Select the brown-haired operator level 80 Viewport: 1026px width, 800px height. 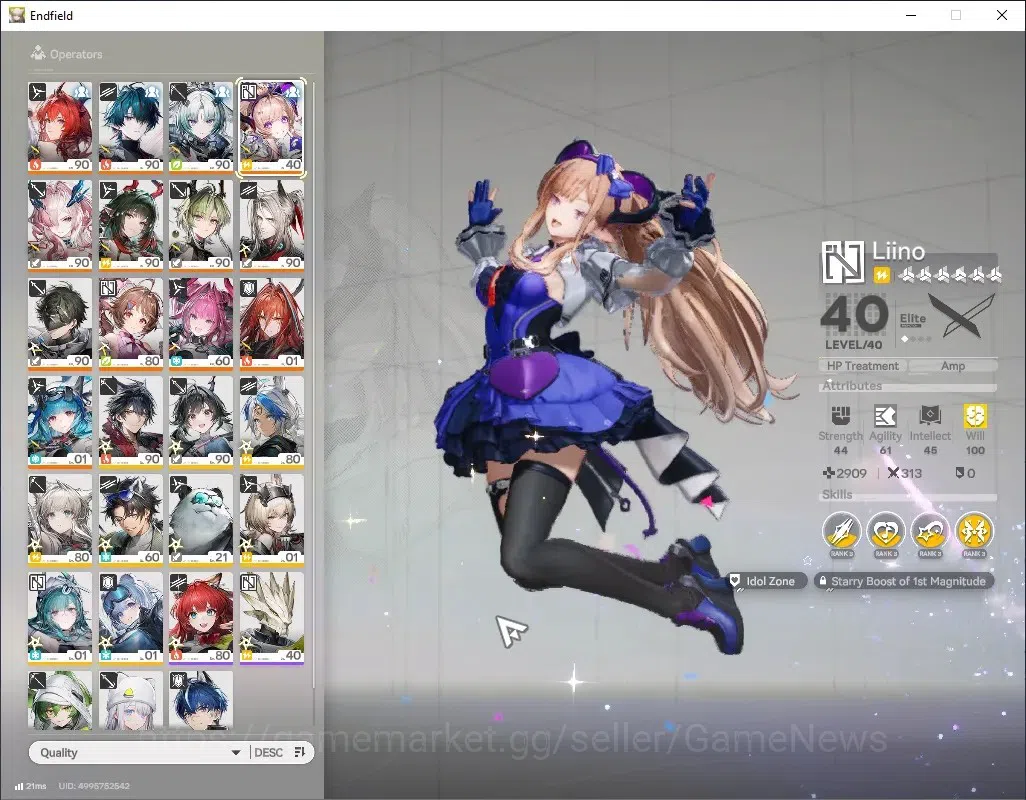click(130, 323)
